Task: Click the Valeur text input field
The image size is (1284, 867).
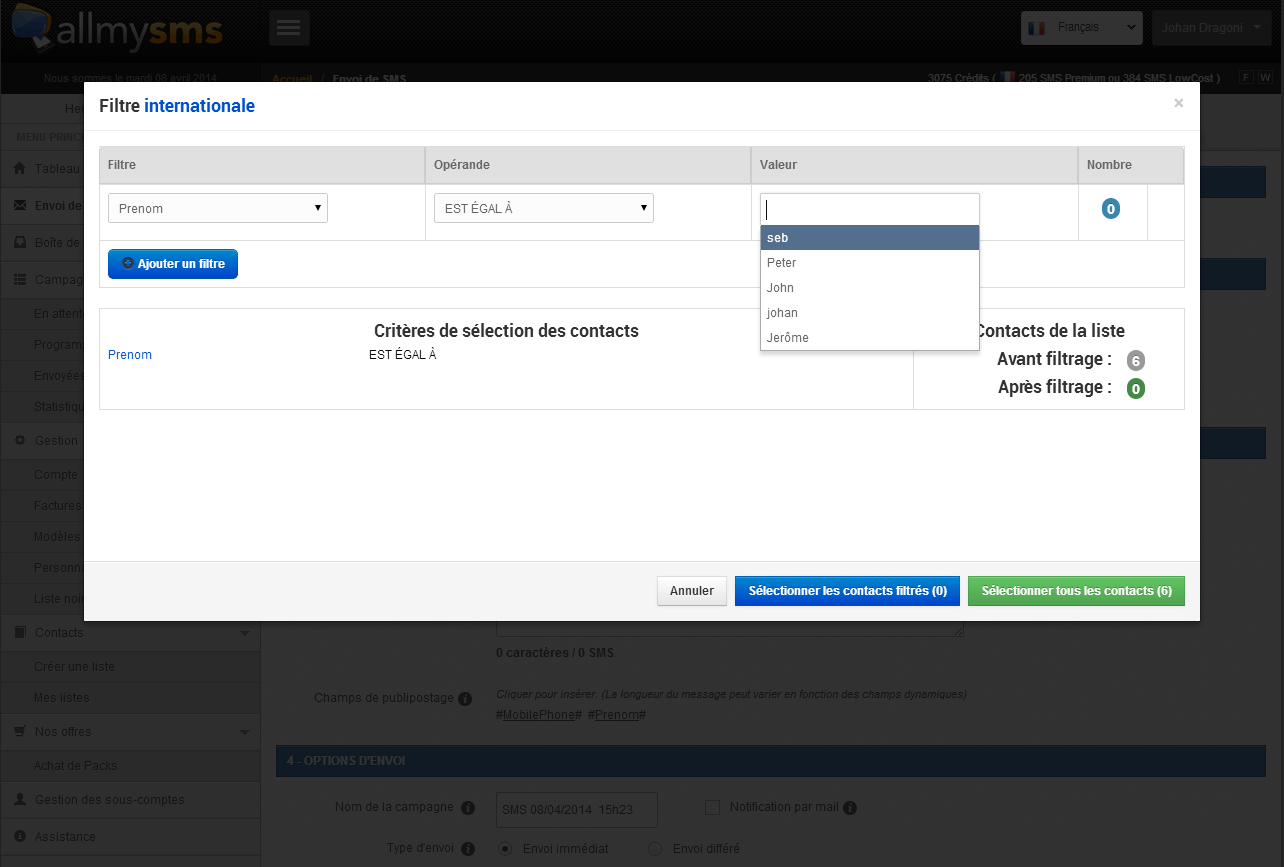Action: click(870, 209)
